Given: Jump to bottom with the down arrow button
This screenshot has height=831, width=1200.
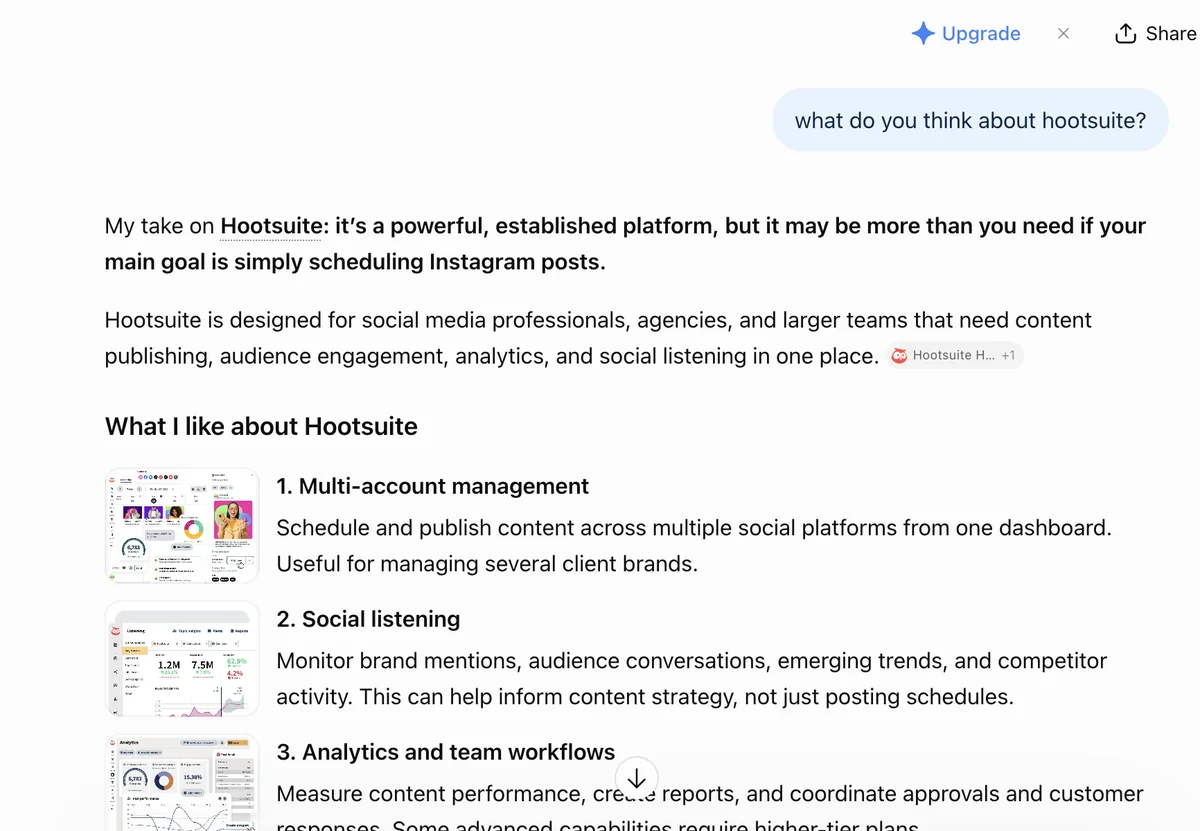Looking at the screenshot, I should 636,778.
